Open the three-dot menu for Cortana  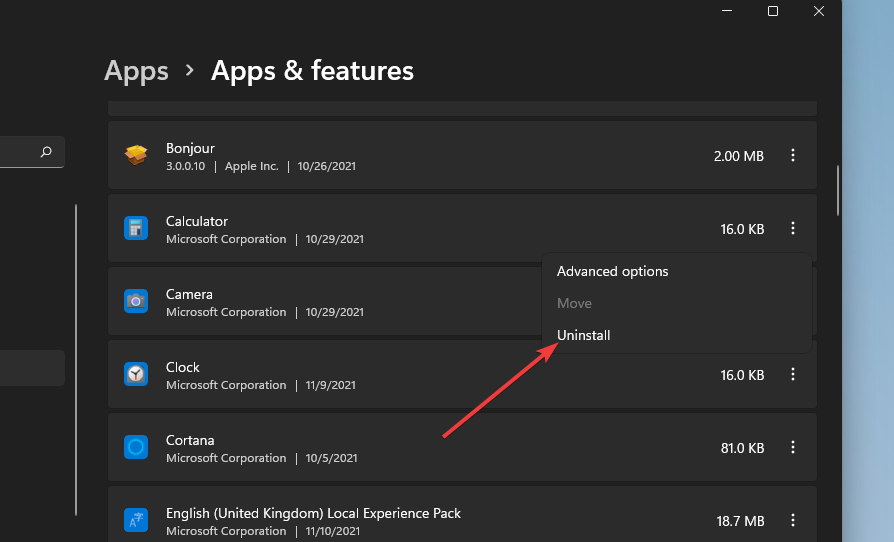[793, 447]
